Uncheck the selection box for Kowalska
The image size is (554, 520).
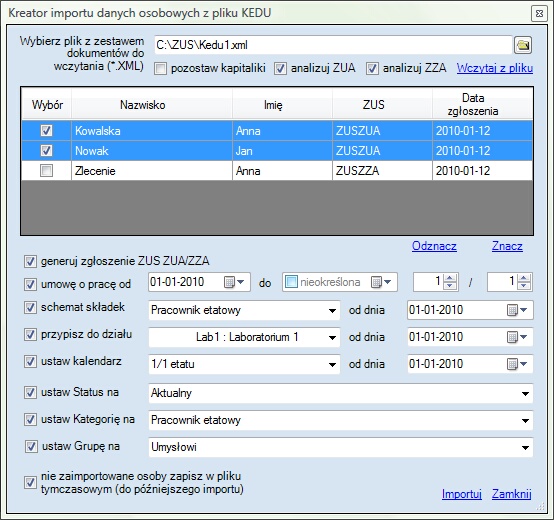[x=47, y=131]
